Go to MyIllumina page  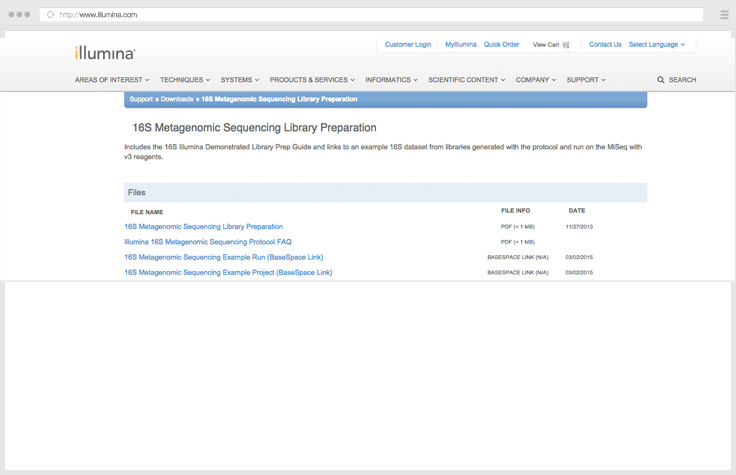coord(461,45)
